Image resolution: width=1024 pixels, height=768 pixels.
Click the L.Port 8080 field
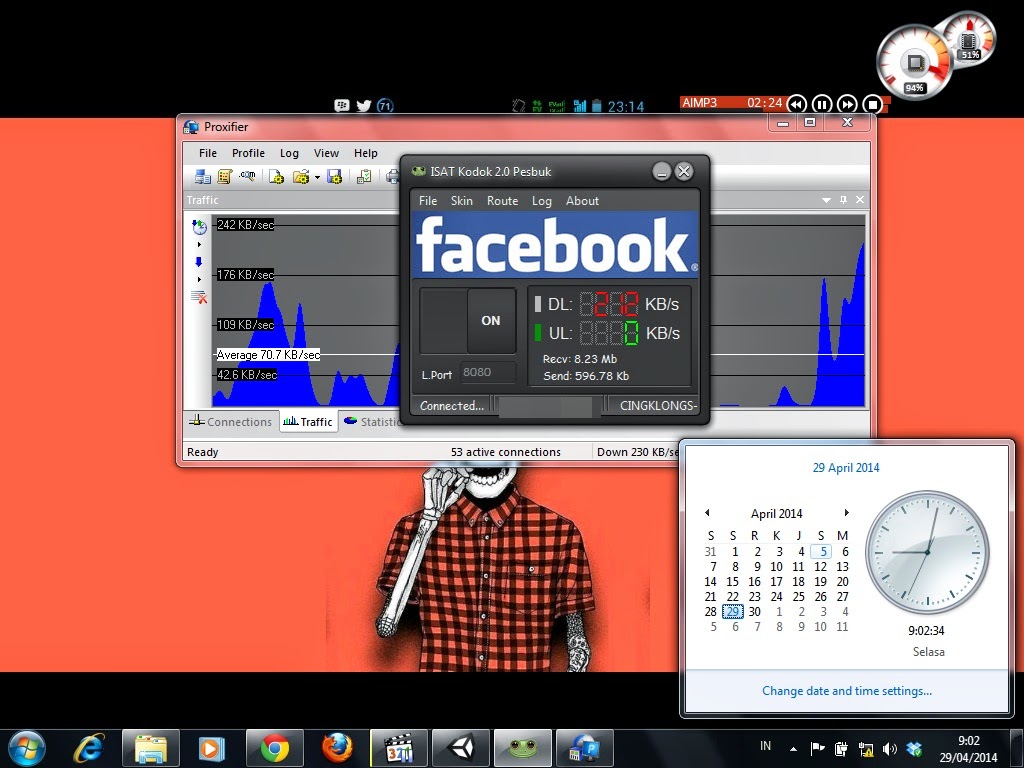(x=488, y=372)
